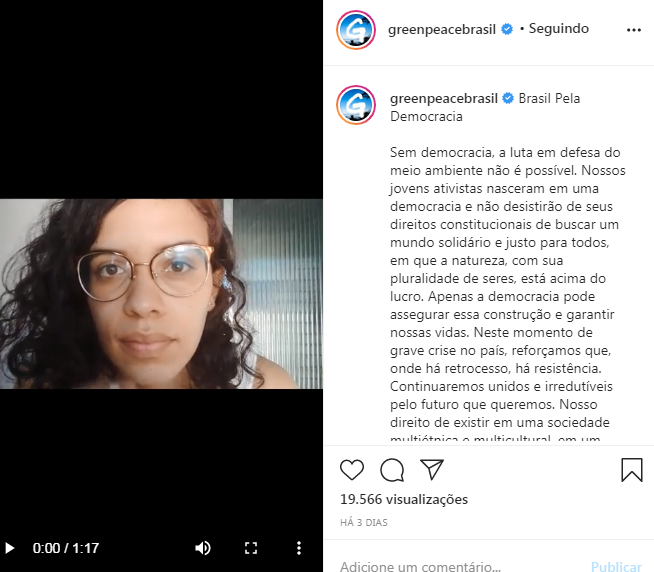This screenshot has width=654, height=572.
Task: Click the Seguindo following button
Action: 558,28
